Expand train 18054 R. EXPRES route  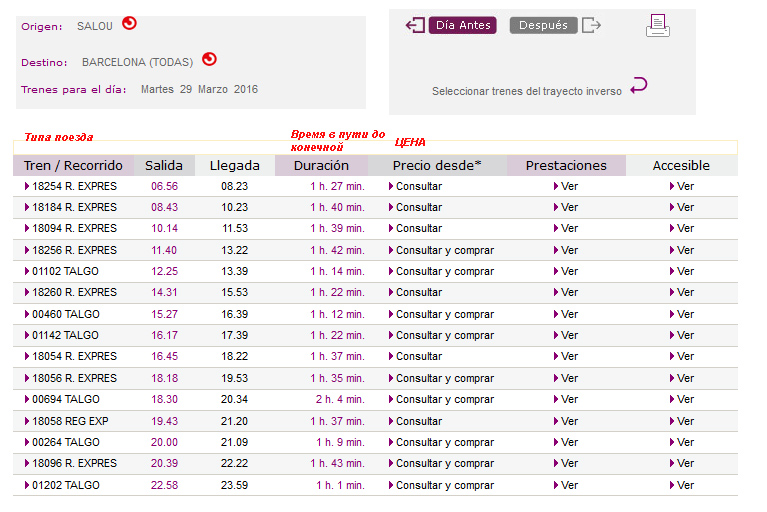pos(71,356)
